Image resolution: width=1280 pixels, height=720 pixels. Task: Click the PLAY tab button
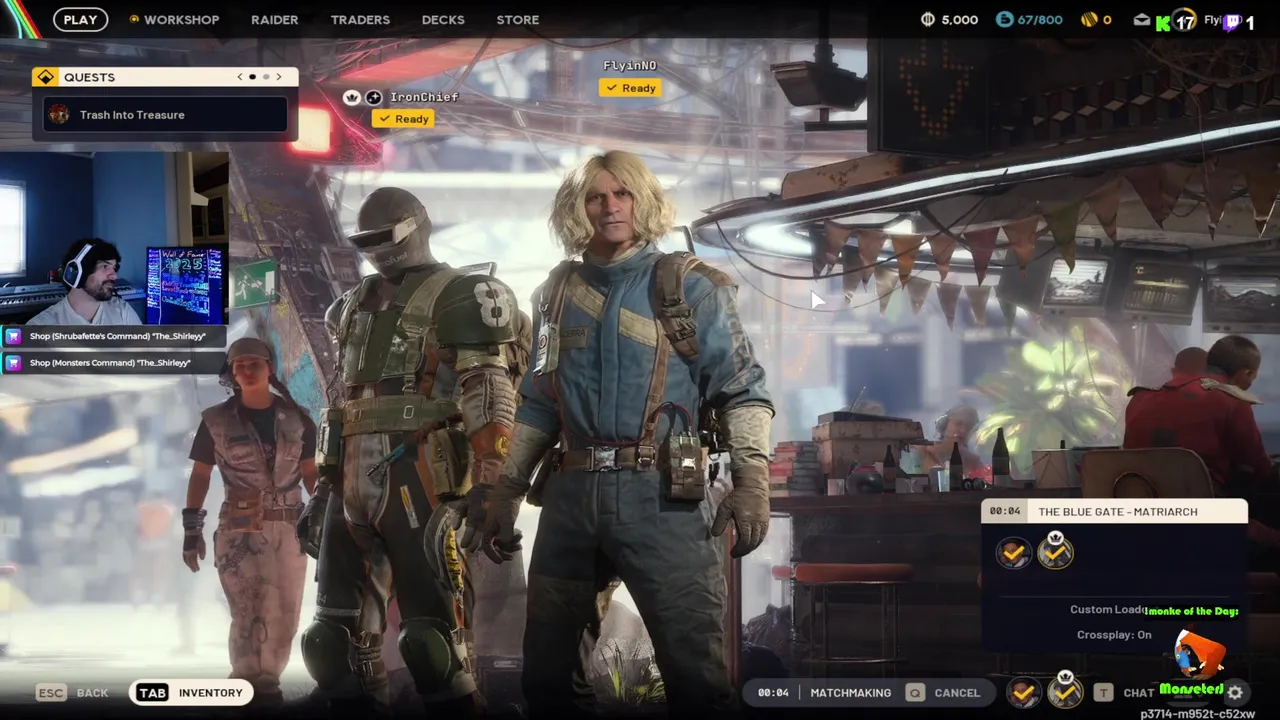coord(80,19)
